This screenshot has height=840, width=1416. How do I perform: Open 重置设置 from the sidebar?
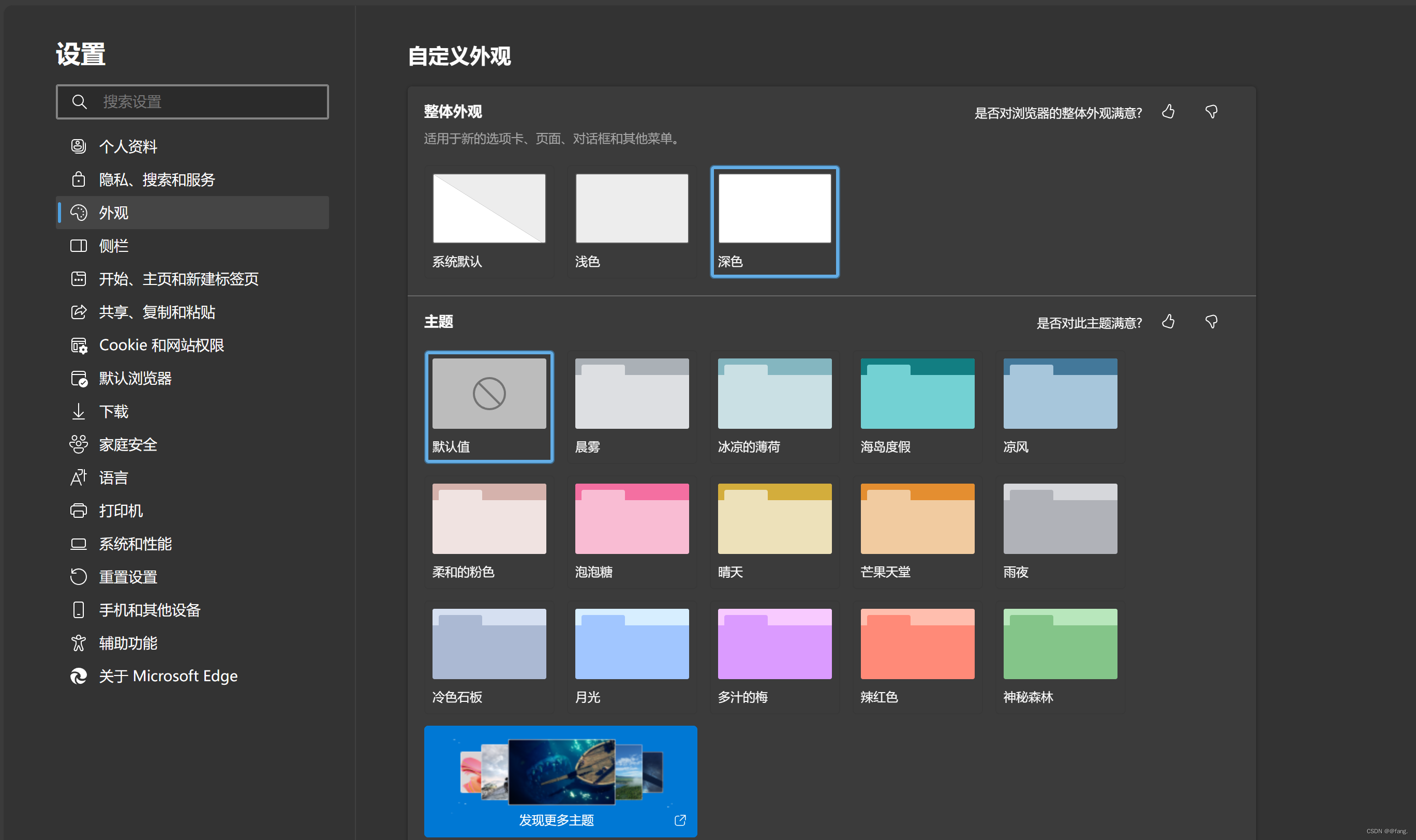[x=127, y=576]
